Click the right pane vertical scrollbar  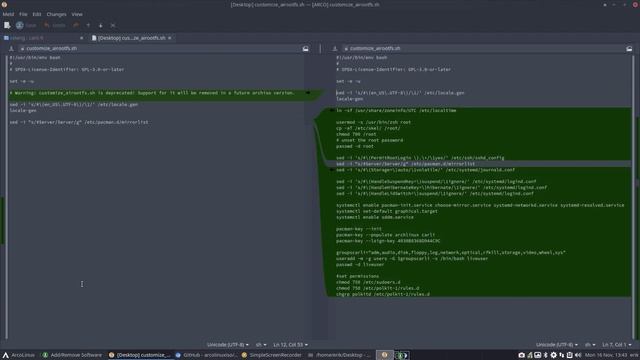tap(633, 198)
